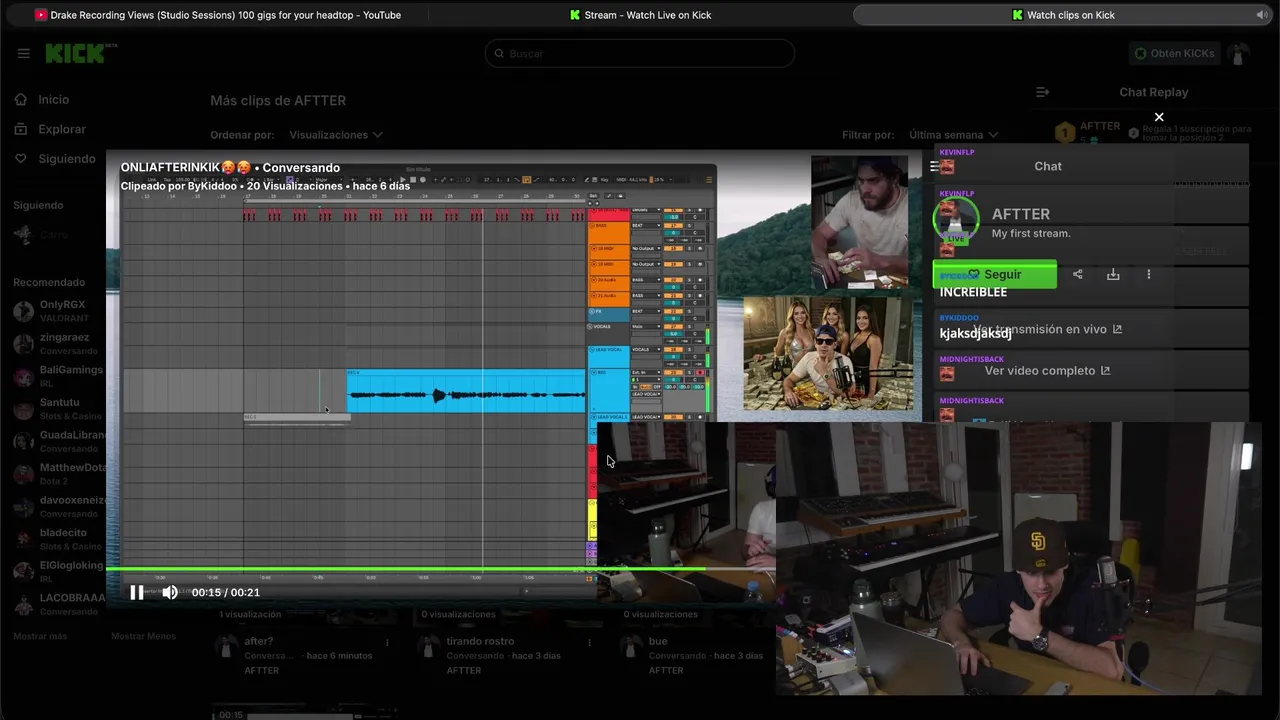Click the Home icon beside Inicio
1280x720 pixels.
(21, 100)
